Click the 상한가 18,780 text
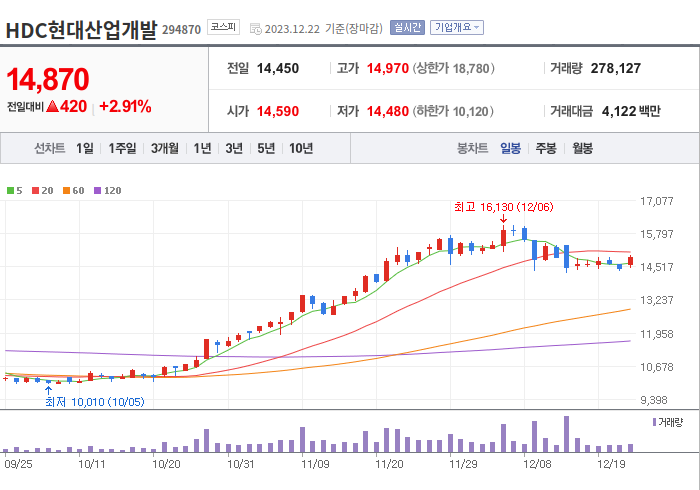 (453, 68)
